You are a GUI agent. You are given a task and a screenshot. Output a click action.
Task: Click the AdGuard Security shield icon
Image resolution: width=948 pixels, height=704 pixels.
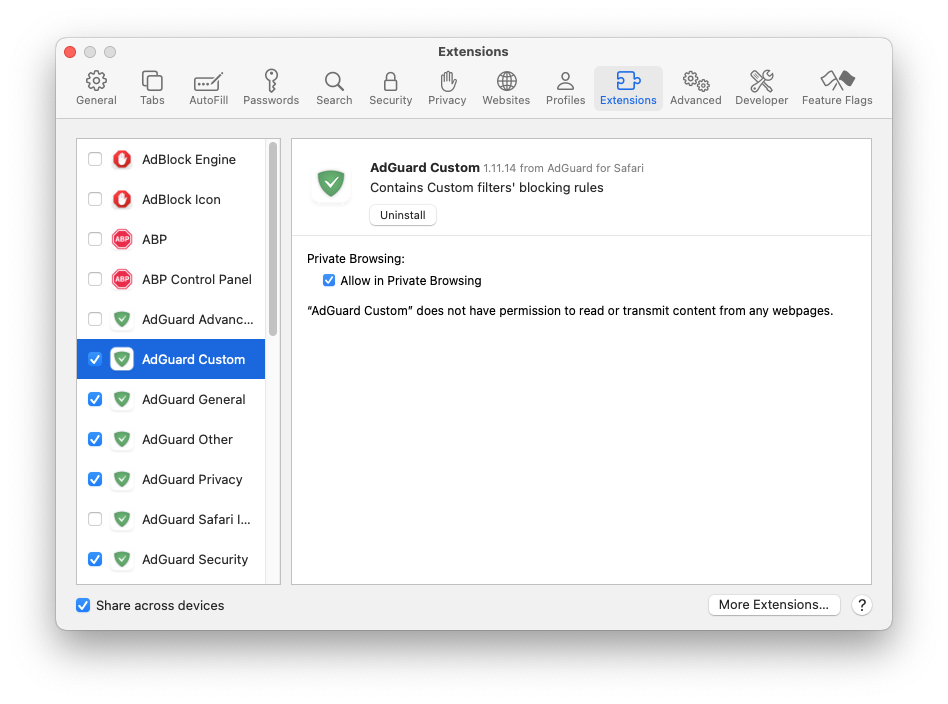pyautogui.click(x=122, y=559)
